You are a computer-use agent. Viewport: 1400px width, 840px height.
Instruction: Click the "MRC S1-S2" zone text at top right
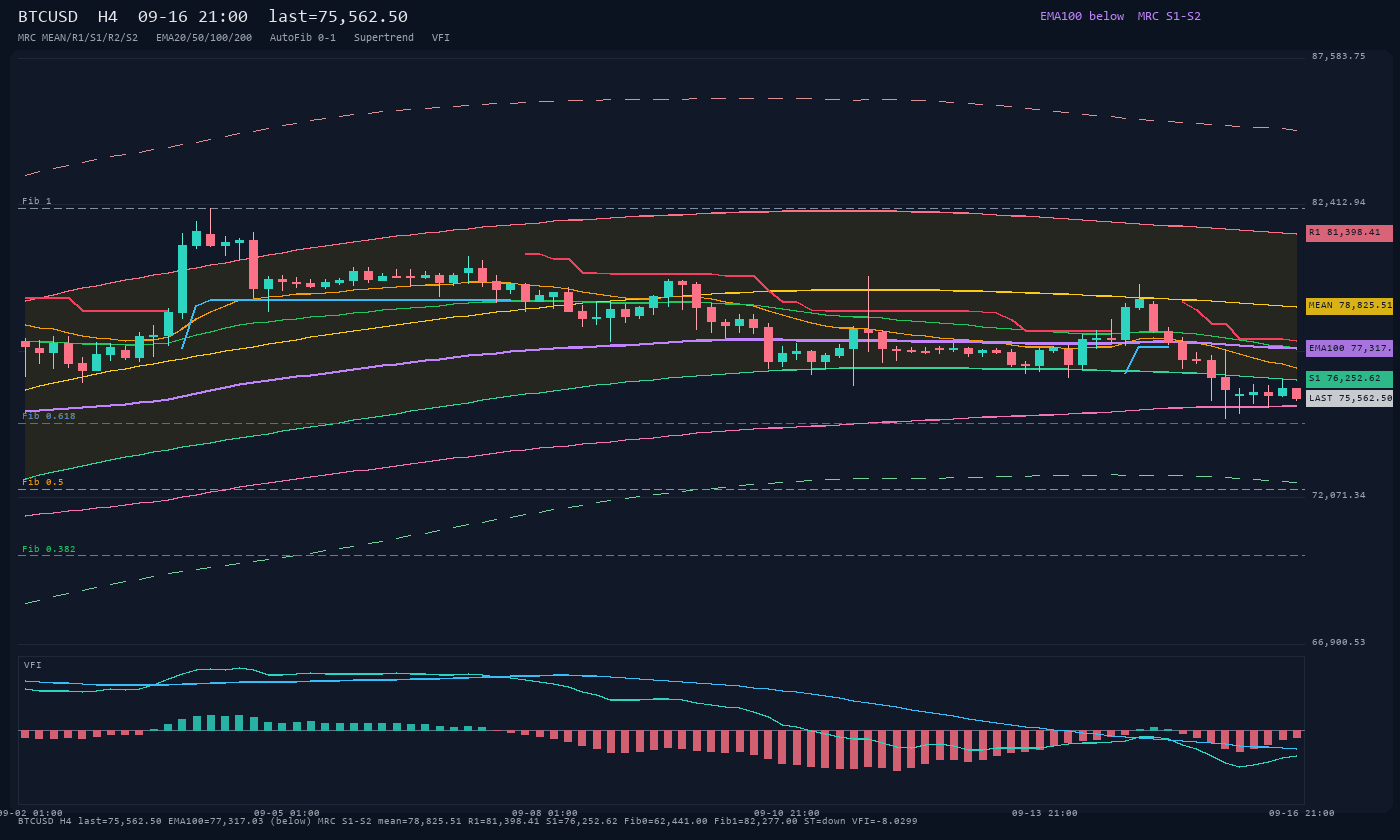1169,16
